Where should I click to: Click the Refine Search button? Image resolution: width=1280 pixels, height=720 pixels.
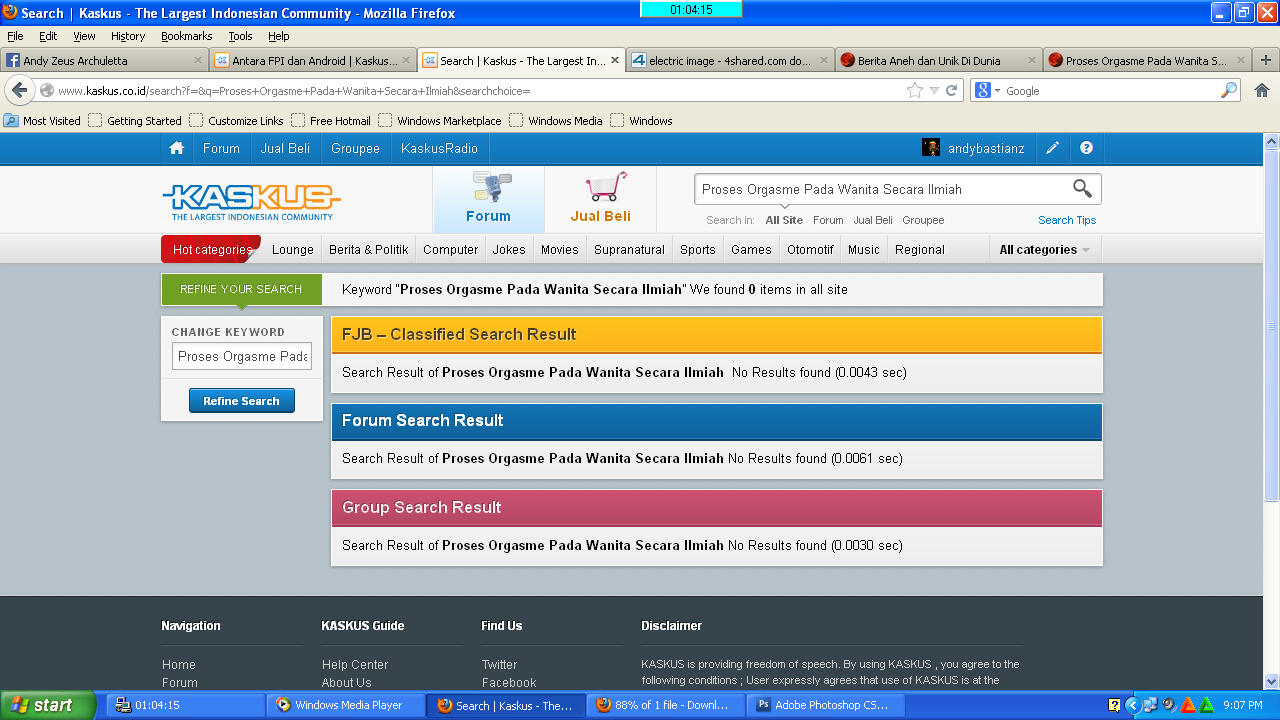click(x=242, y=401)
